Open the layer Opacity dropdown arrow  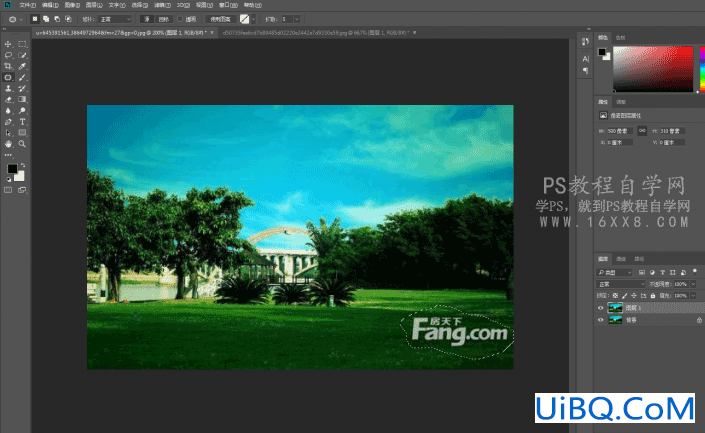click(x=693, y=284)
